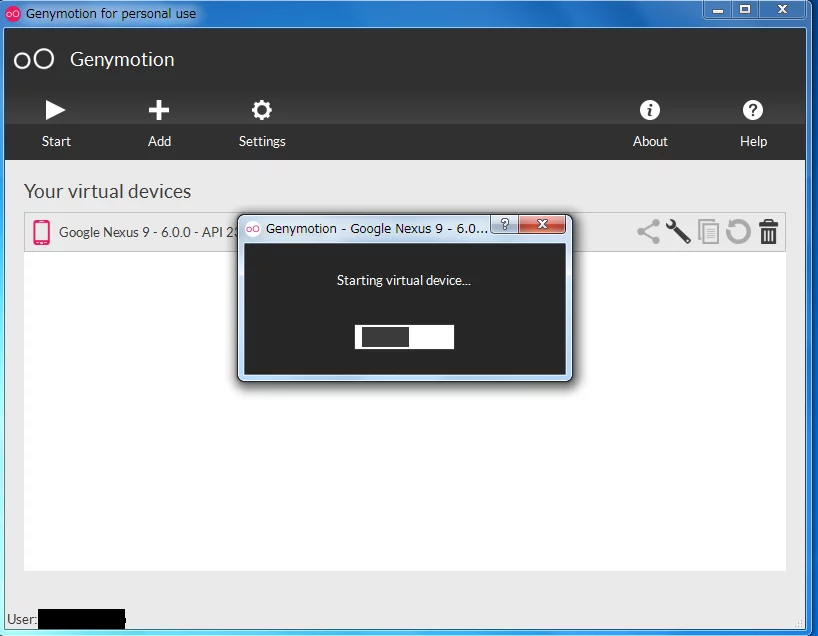Click the 'Starting virtual device...' message text

point(403,281)
